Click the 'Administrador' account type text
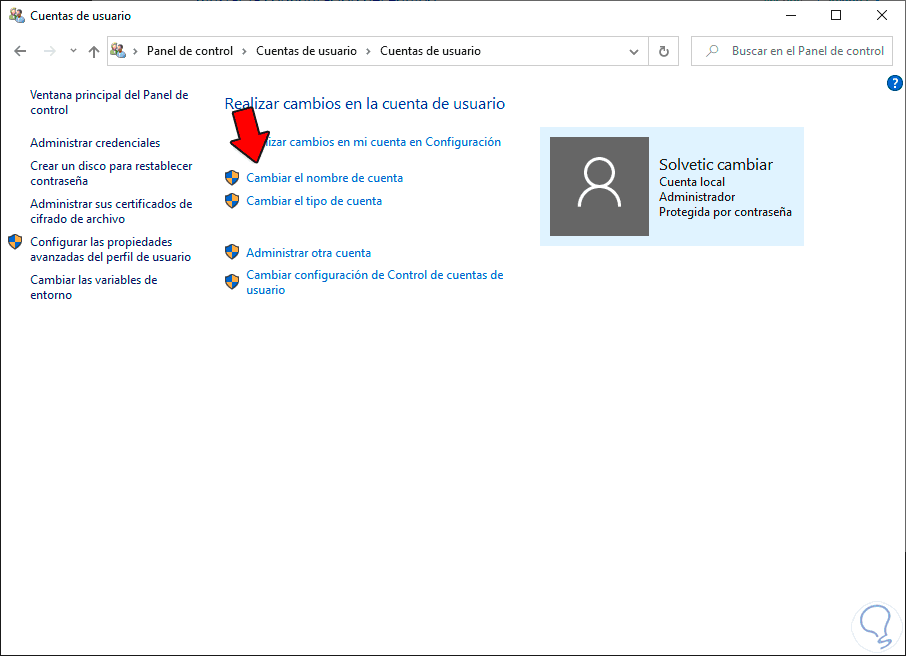 [x=697, y=197]
